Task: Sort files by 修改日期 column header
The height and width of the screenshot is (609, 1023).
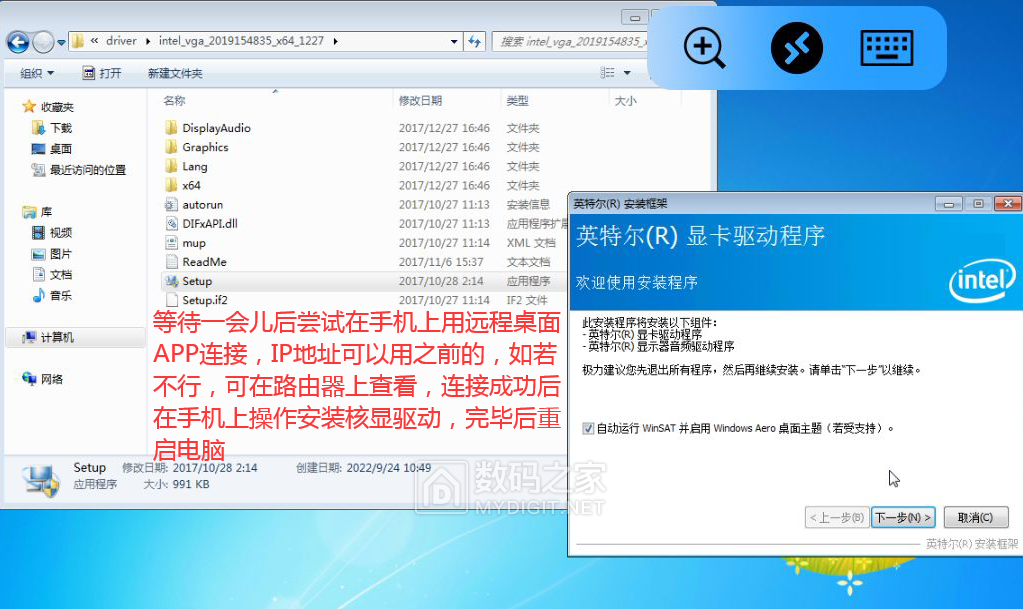Action: click(x=420, y=101)
